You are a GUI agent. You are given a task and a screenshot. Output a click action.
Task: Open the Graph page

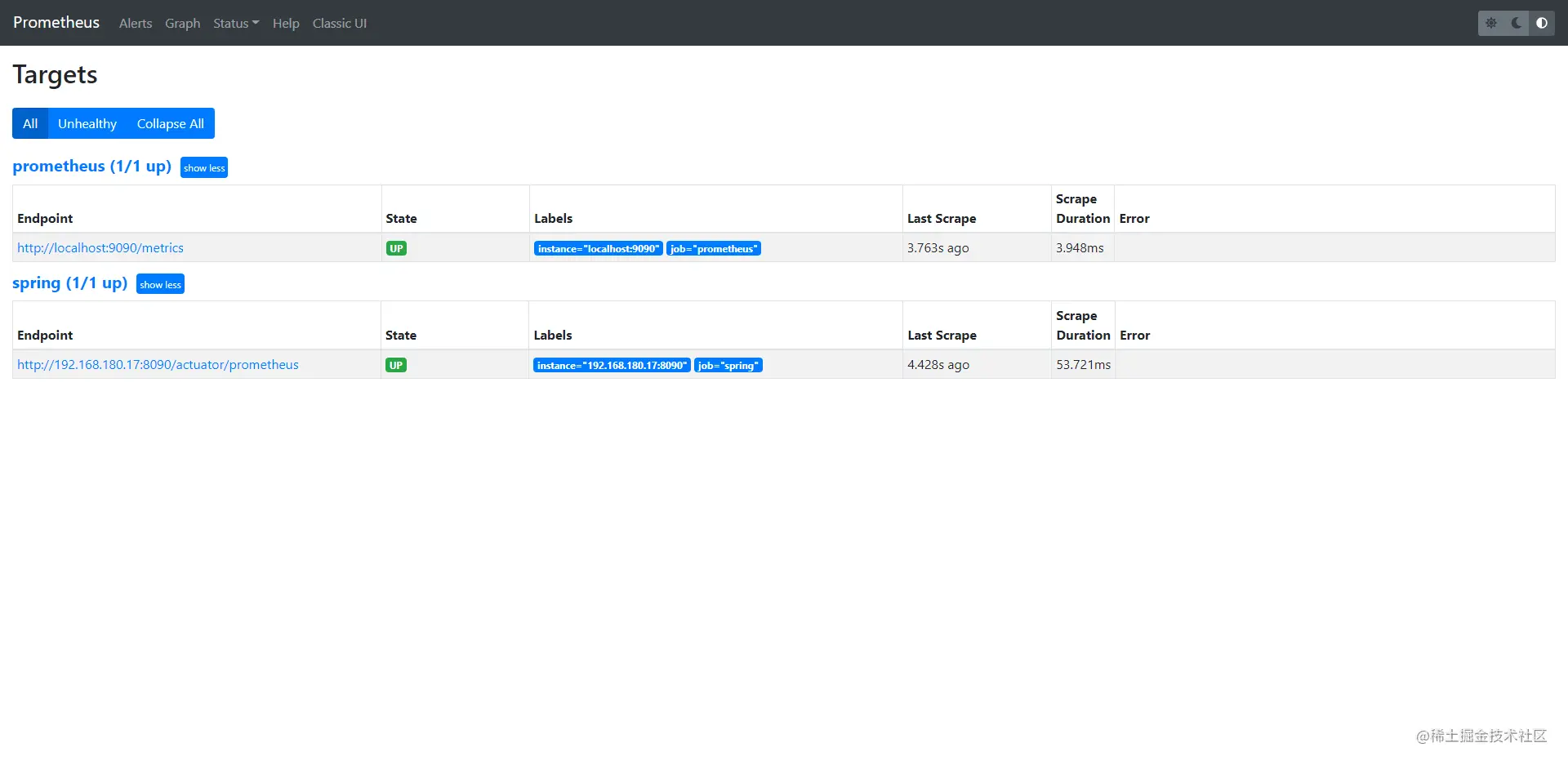(182, 23)
